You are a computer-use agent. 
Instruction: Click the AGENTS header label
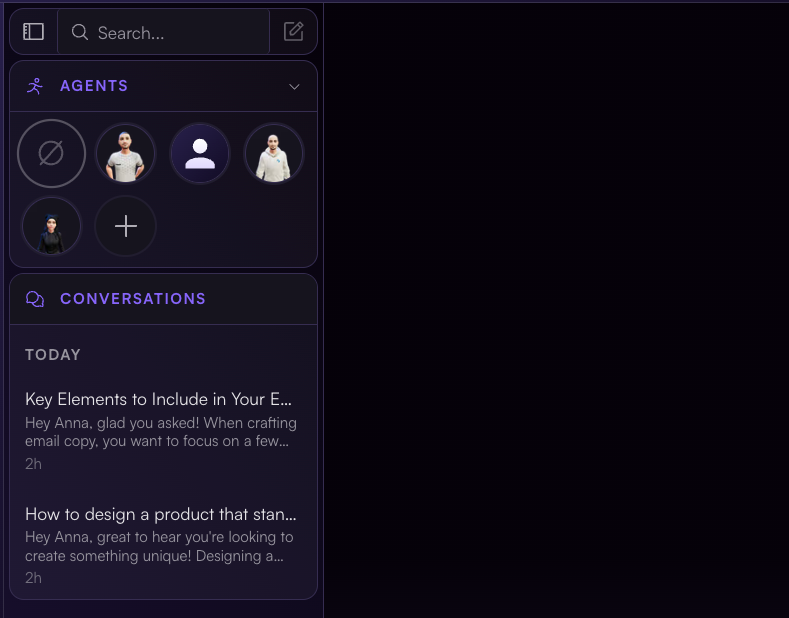pos(94,86)
